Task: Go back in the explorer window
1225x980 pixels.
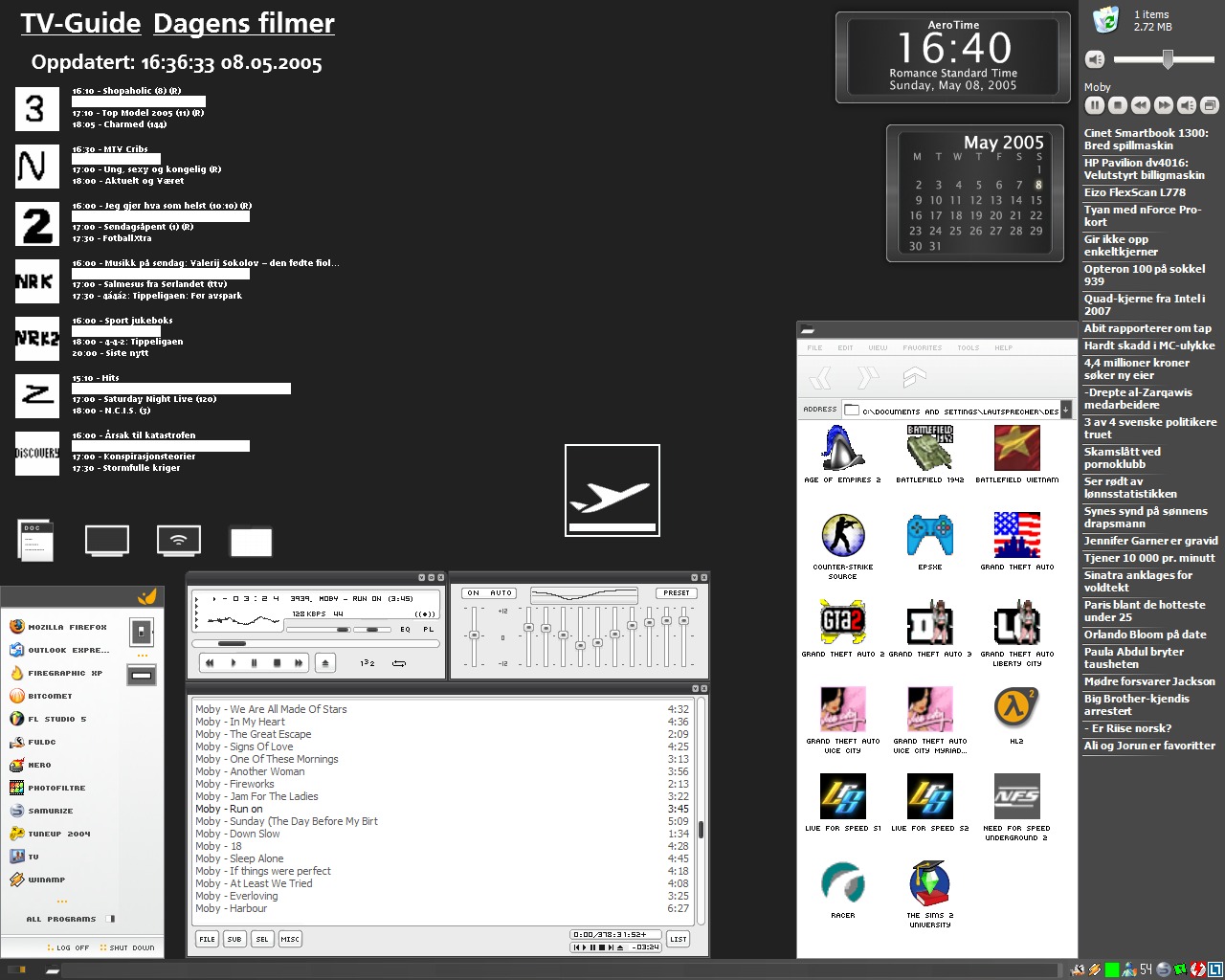Action: pyautogui.click(x=820, y=378)
